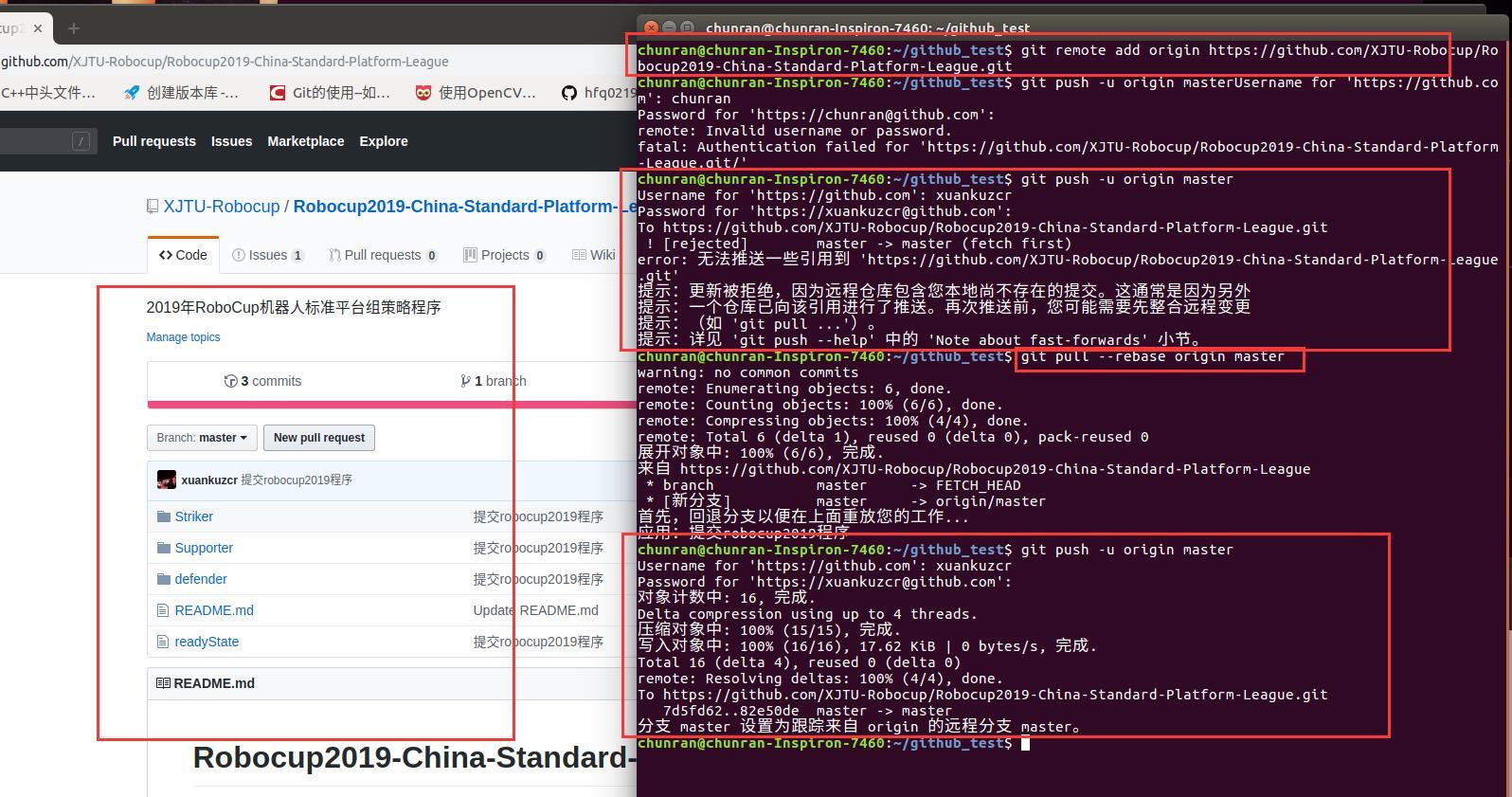Click the '7d5fd62..82e50de master -> master' line
The height and width of the screenshot is (797, 1512).
click(x=807, y=711)
